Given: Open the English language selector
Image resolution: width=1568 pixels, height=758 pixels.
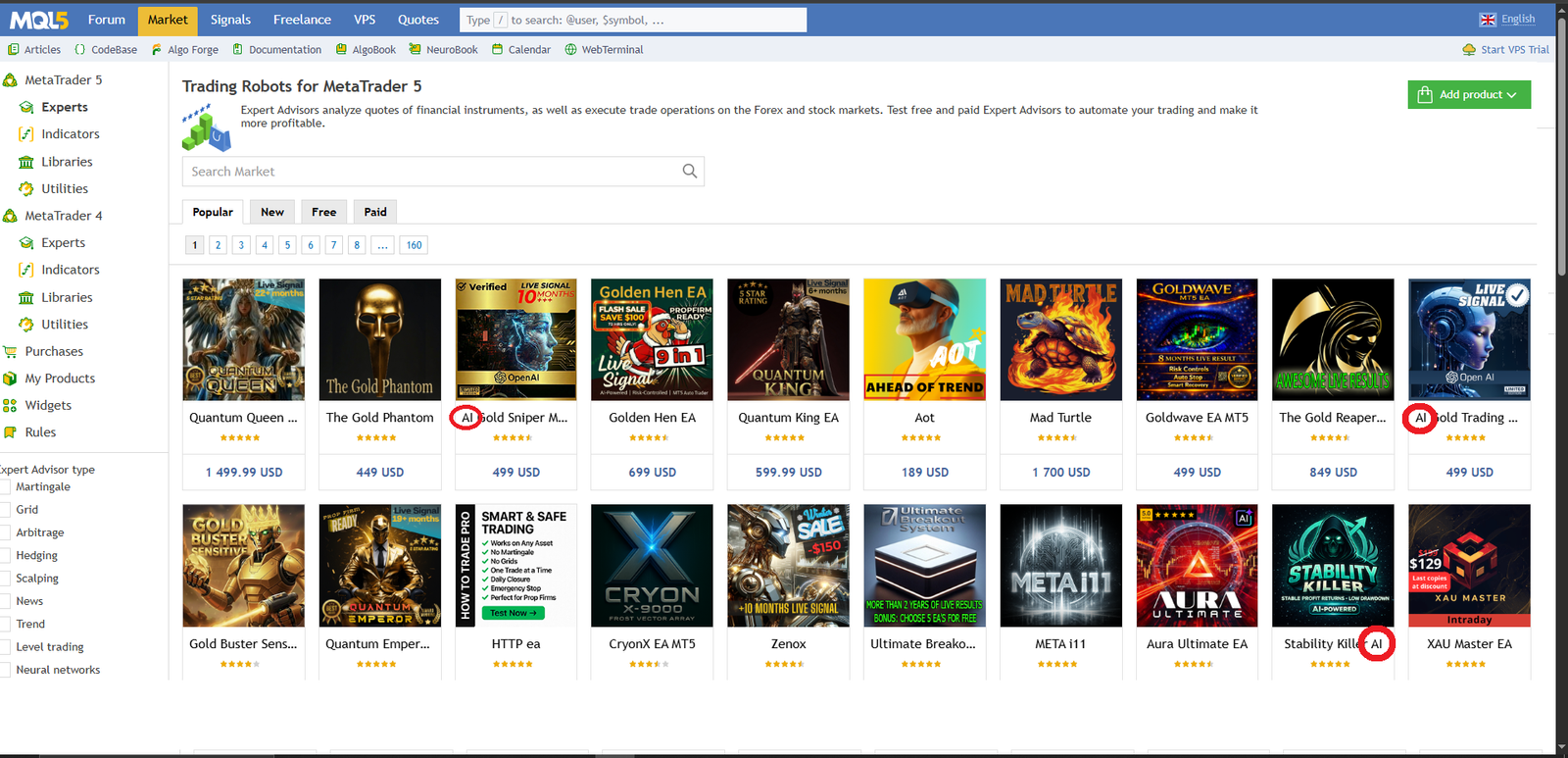Looking at the screenshot, I should coord(1507,20).
